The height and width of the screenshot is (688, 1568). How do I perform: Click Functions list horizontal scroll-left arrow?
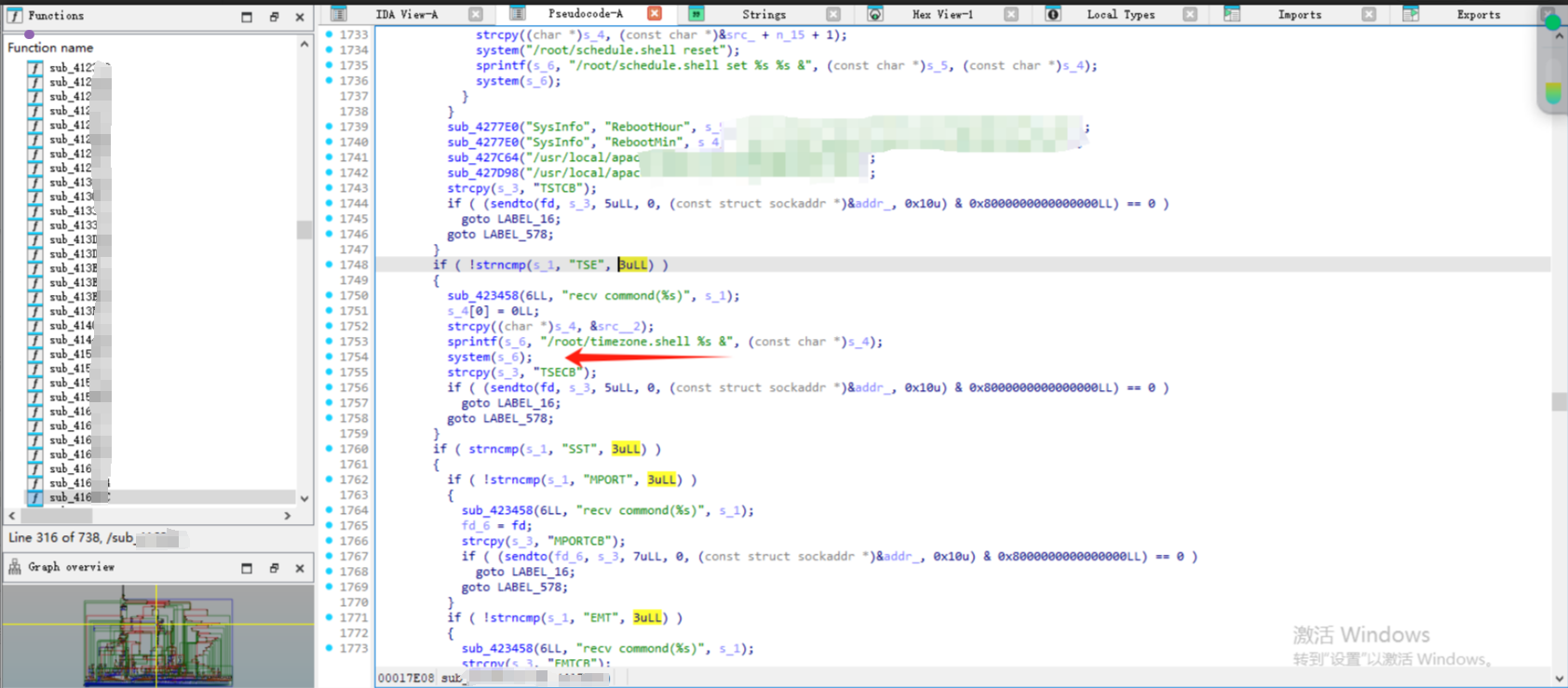pyautogui.click(x=11, y=515)
